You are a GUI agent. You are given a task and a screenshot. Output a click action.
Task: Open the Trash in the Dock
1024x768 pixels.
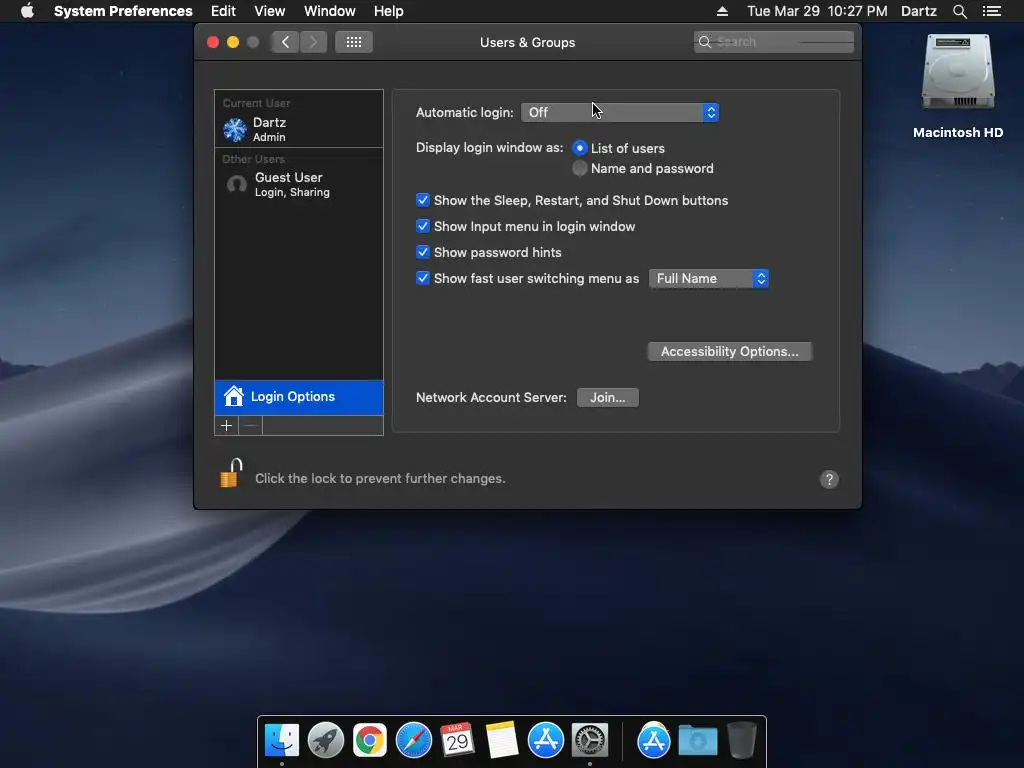[x=741, y=740]
